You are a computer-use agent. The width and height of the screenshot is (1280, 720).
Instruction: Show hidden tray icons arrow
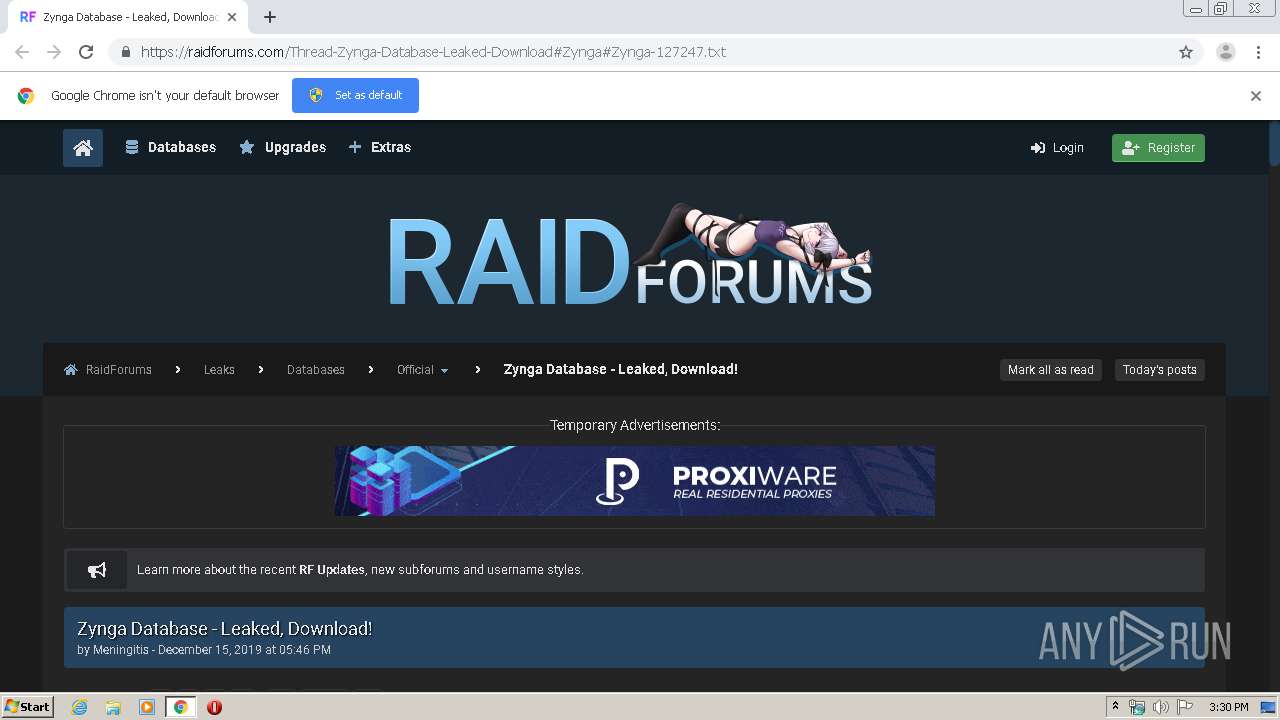[x=1115, y=707]
